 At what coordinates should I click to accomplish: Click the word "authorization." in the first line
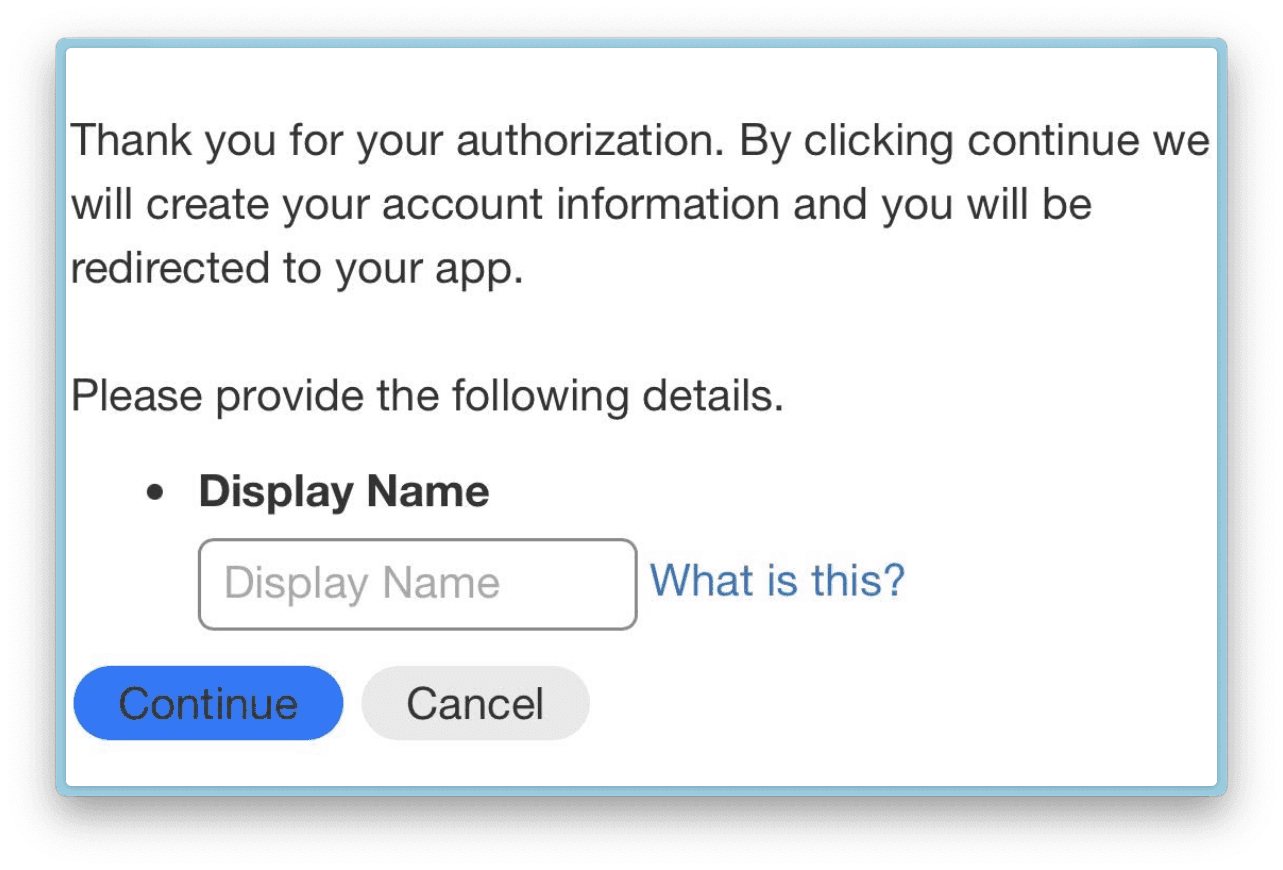tap(590, 141)
